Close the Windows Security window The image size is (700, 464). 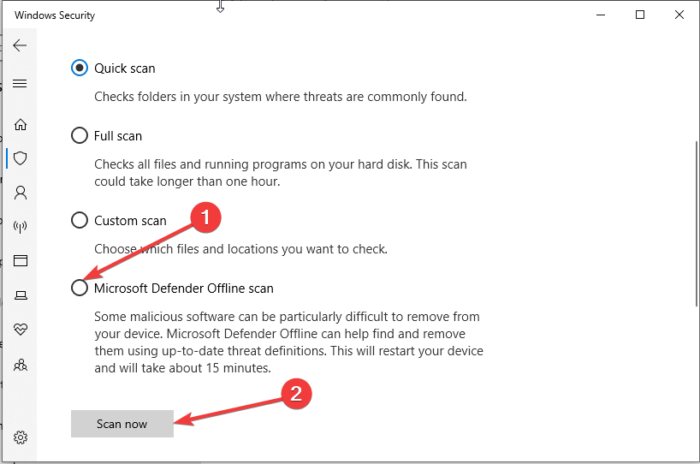(x=679, y=15)
